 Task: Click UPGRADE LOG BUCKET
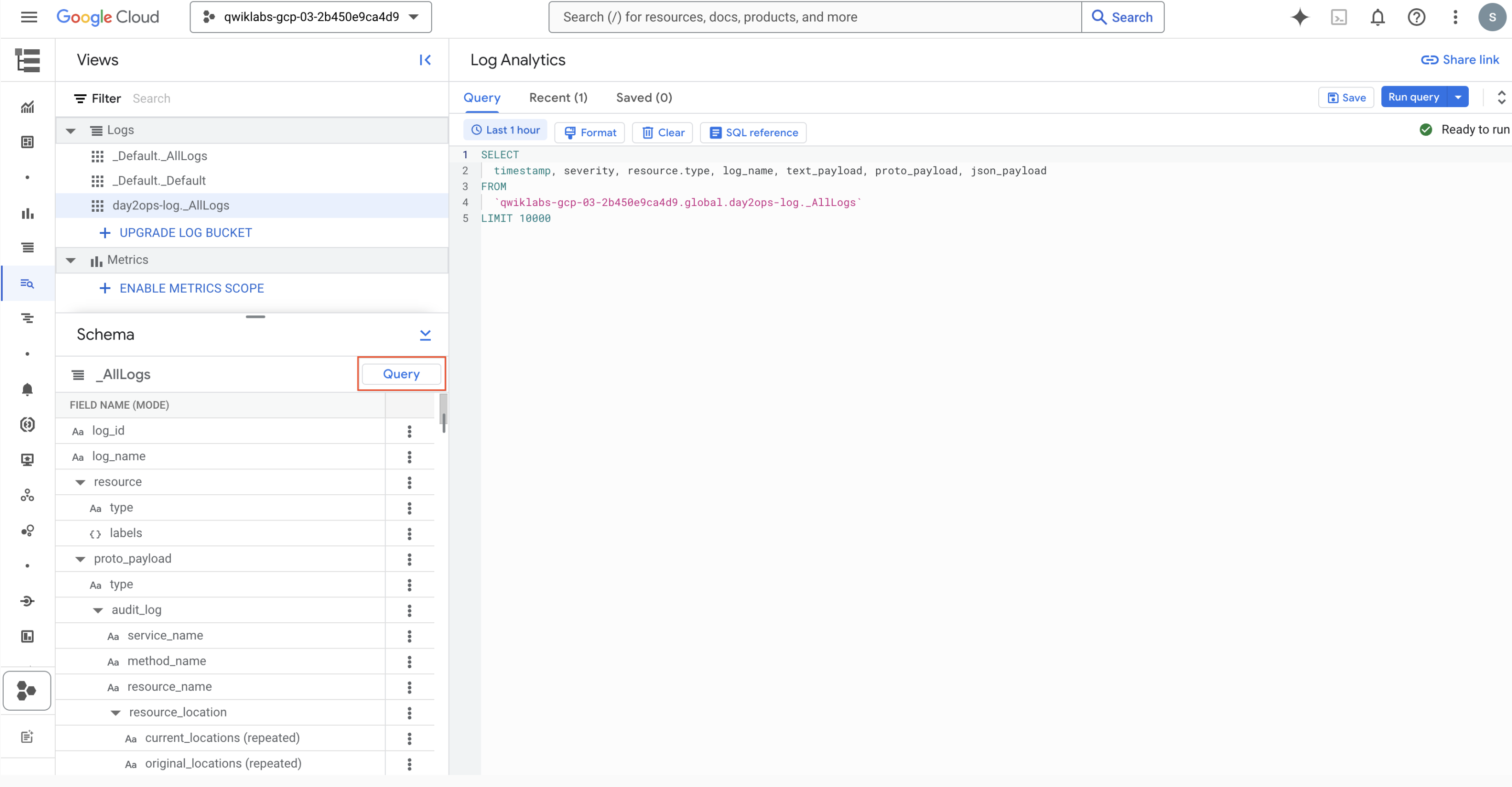(176, 233)
